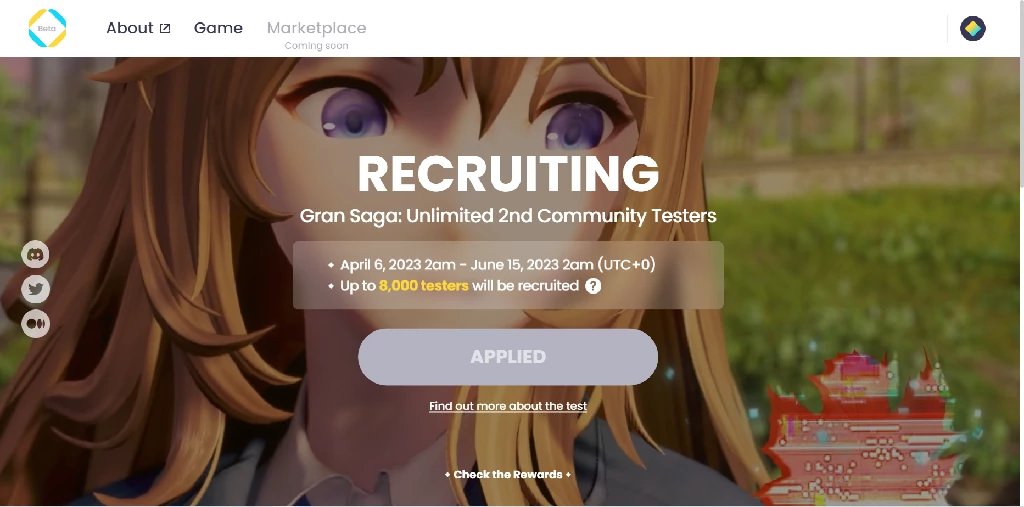This screenshot has height=507, width=1024.
Task: Click Check the Rewards at the bottom
Action: point(508,474)
